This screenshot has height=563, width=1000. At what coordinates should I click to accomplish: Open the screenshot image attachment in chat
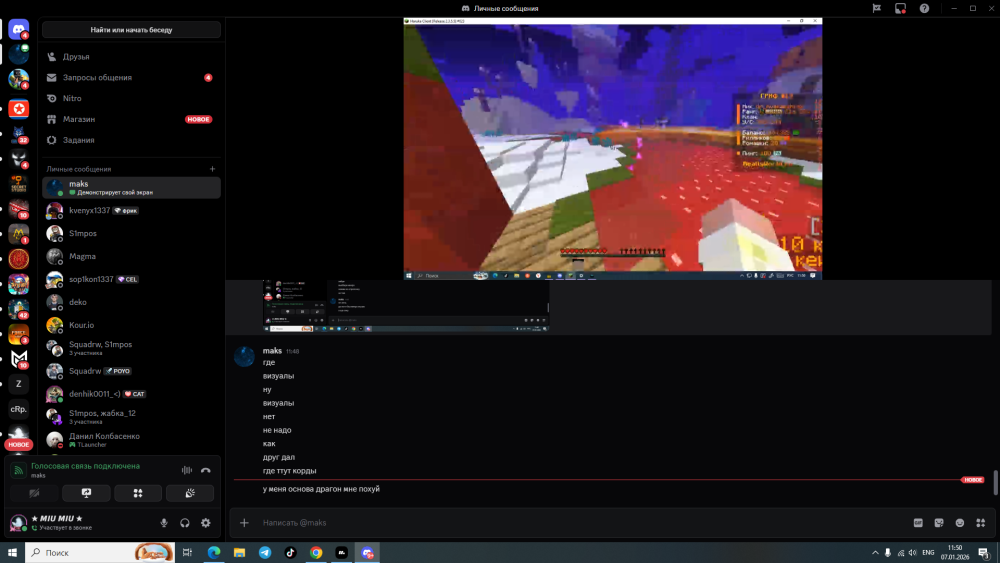point(406,306)
